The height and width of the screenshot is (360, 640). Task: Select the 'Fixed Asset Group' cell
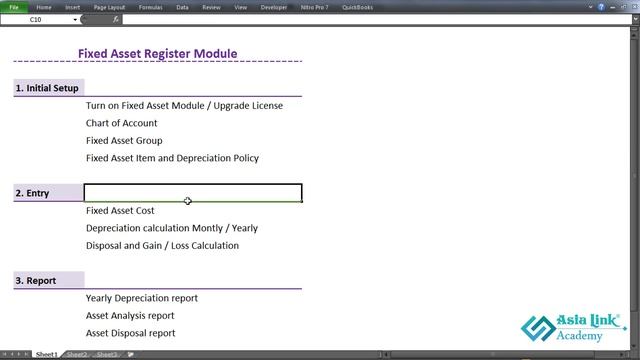(124, 140)
